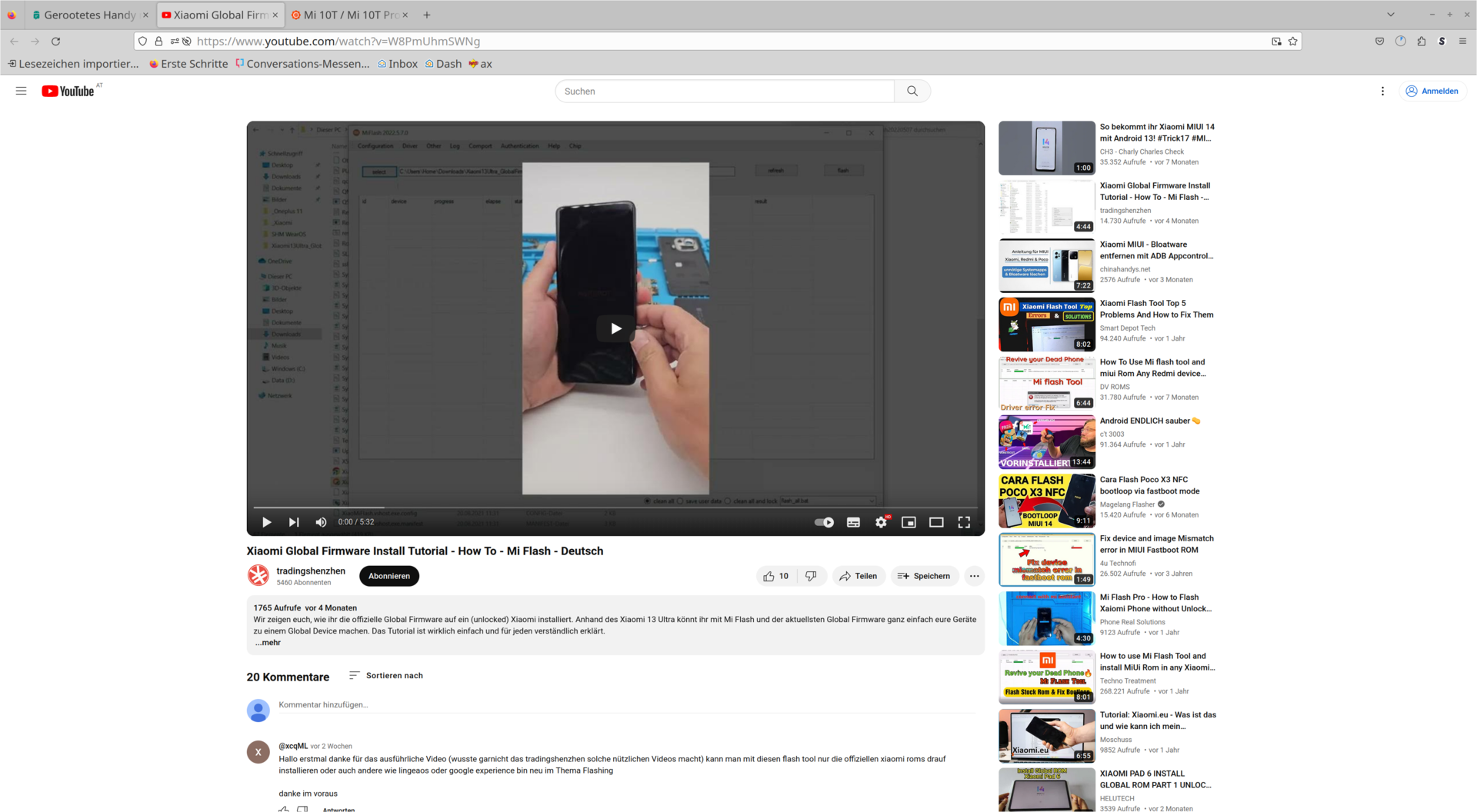The width and height of the screenshot is (1477, 812).
Task: Enter fullscreen mode in the video player
Action: point(964,522)
